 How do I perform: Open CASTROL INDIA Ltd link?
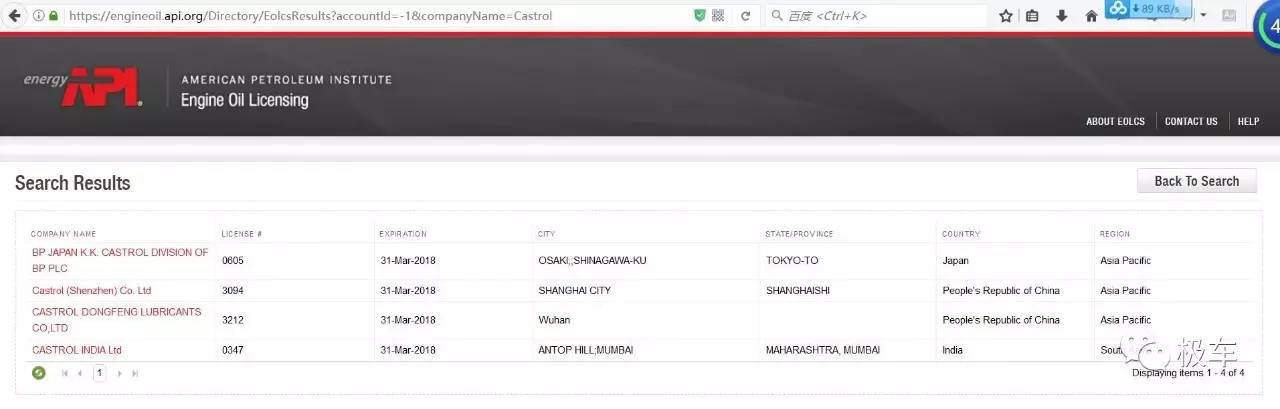tap(77, 350)
